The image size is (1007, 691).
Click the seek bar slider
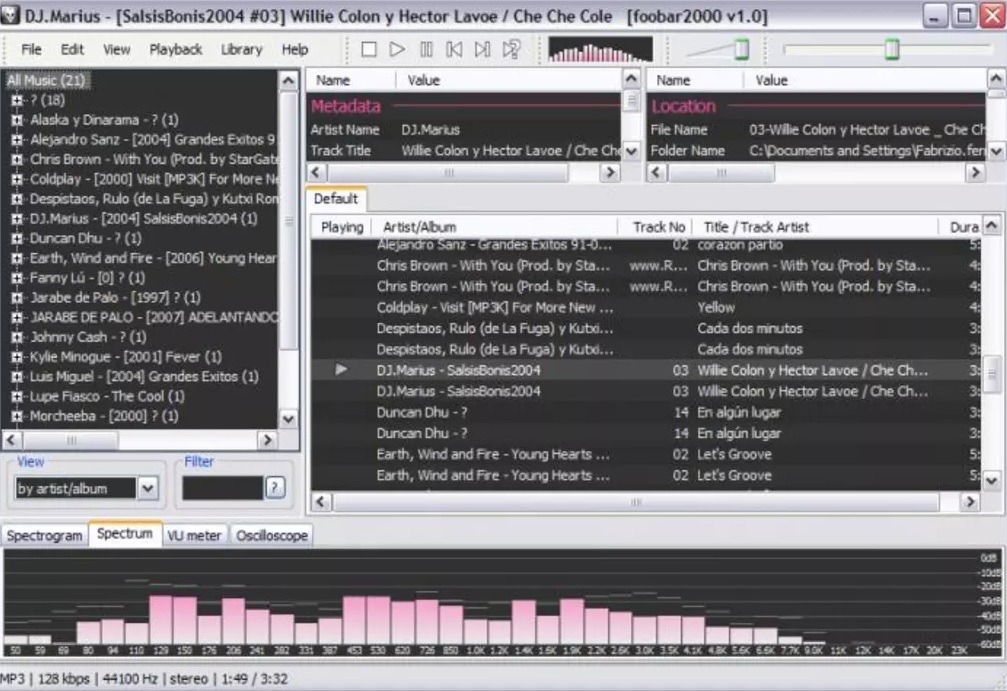(891, 49)
